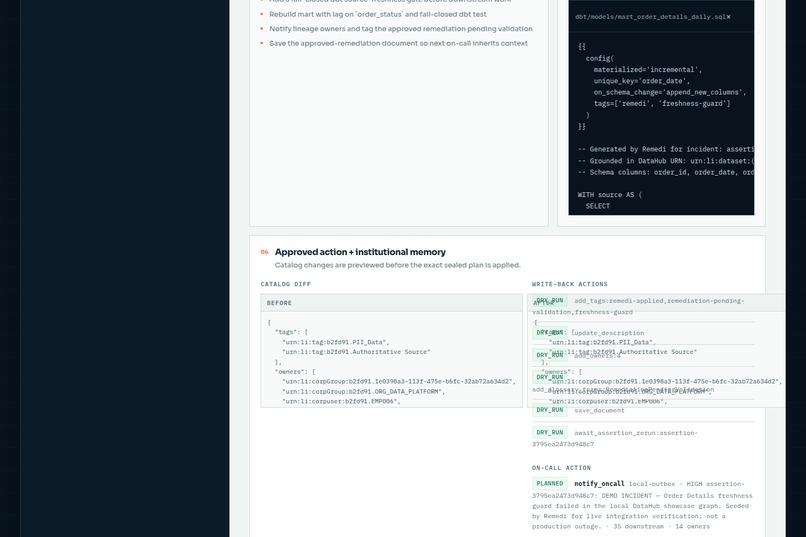Screen dimensions: 806x537
Task: Click the BEFORE panel header
Action: coord(391,303)
